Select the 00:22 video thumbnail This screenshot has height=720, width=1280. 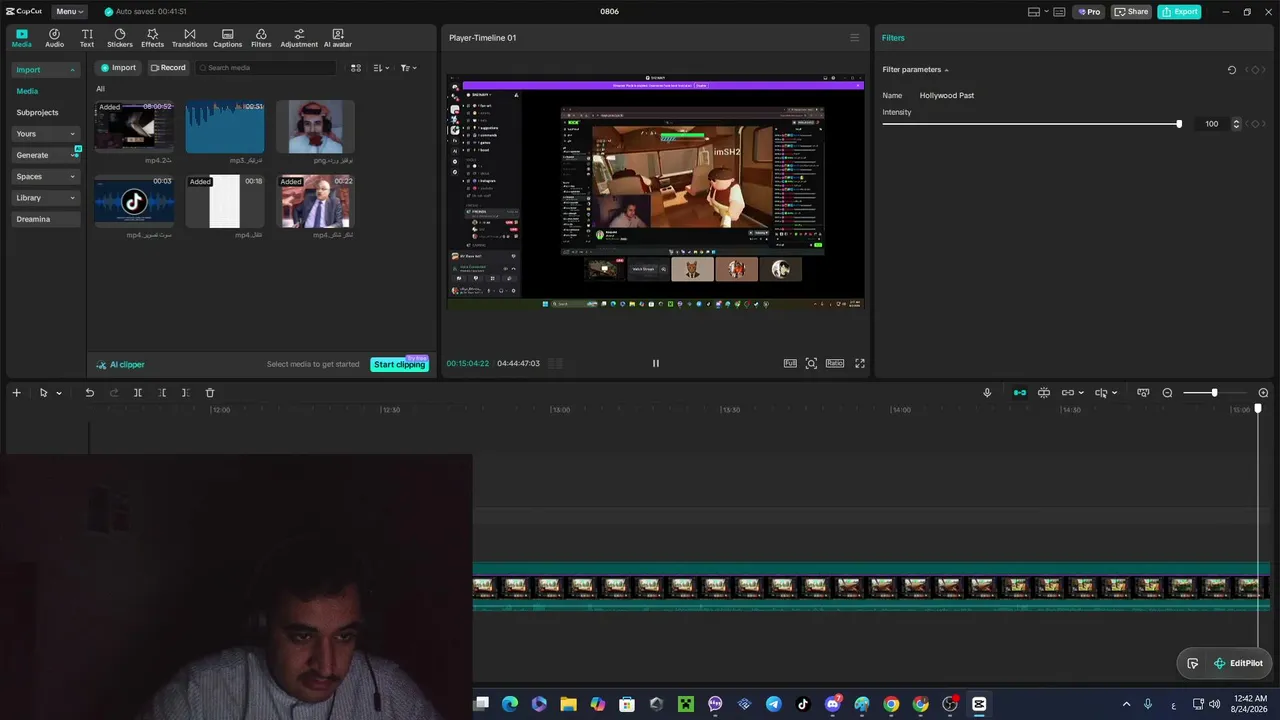click(315, 202)
